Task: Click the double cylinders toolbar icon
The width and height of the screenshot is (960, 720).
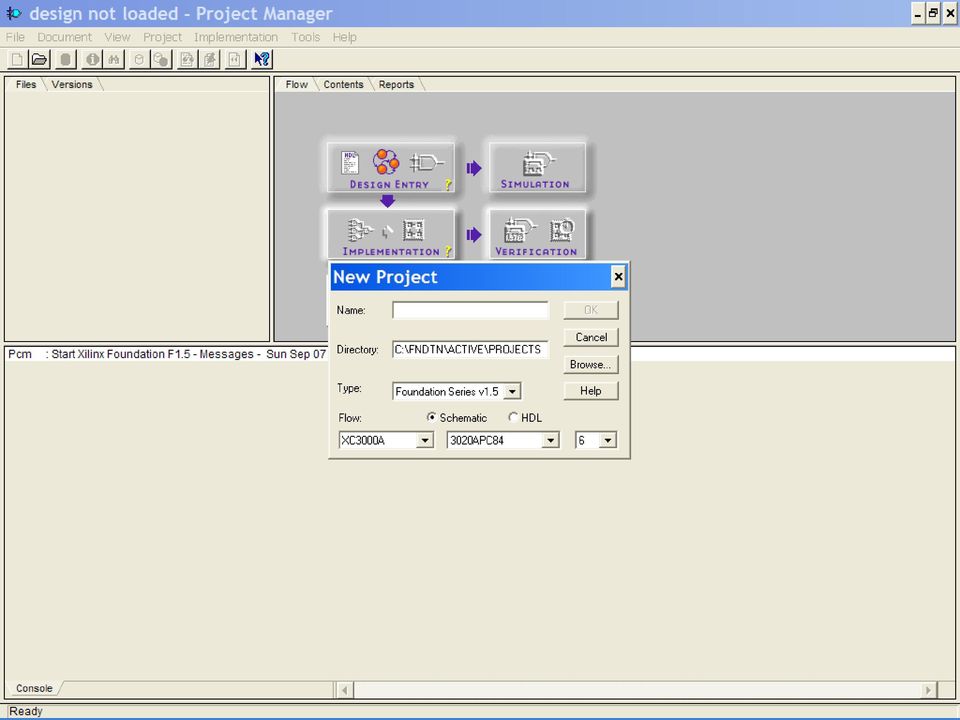Action: tap(161, 59)
